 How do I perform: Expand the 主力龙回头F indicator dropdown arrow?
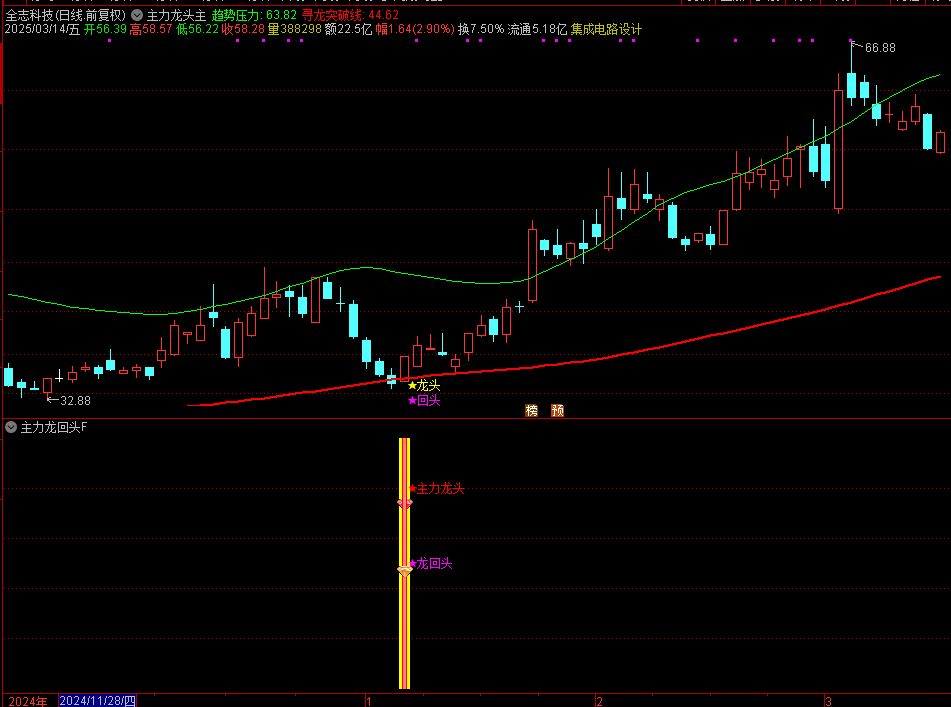coord(11,427)
